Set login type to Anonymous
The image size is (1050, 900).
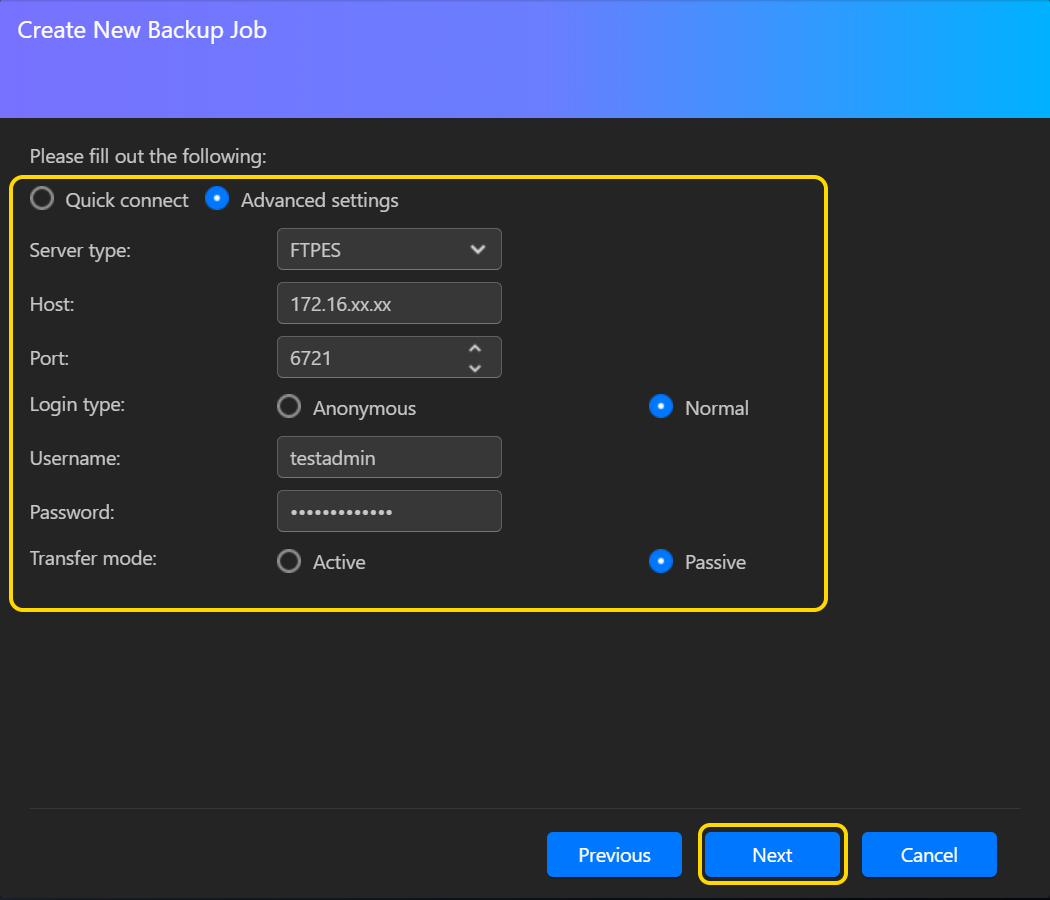pos(289,407)
